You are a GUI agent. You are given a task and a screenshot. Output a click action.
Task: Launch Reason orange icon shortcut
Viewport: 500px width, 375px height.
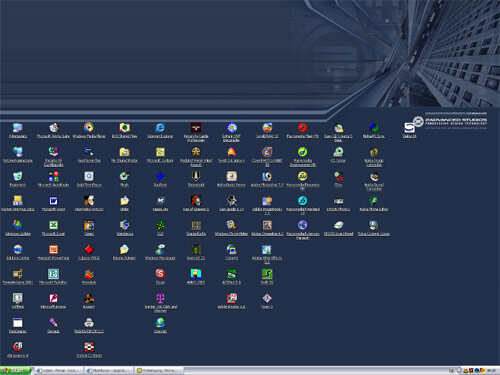coord(89,298)
